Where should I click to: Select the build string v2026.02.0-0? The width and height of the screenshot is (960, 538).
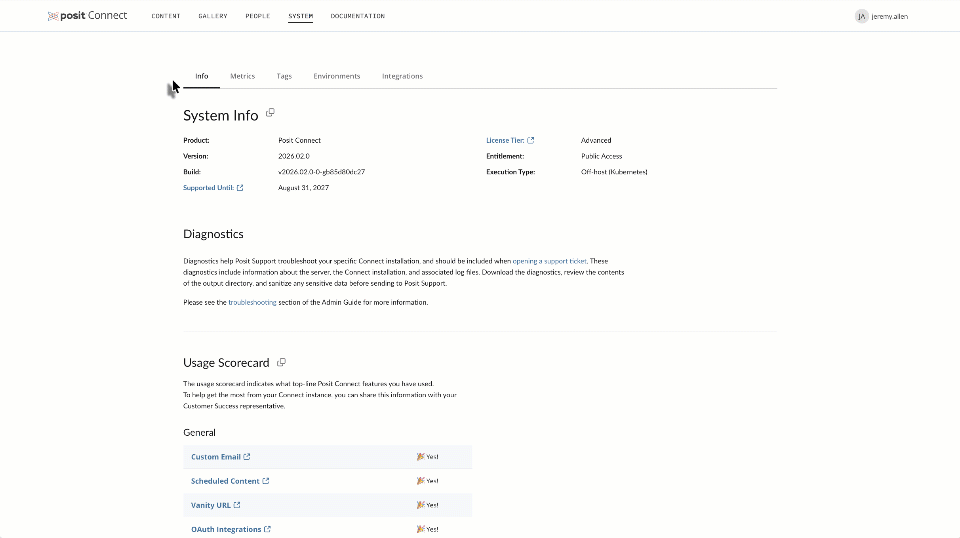pyautogui.click(x=321, y=172)
